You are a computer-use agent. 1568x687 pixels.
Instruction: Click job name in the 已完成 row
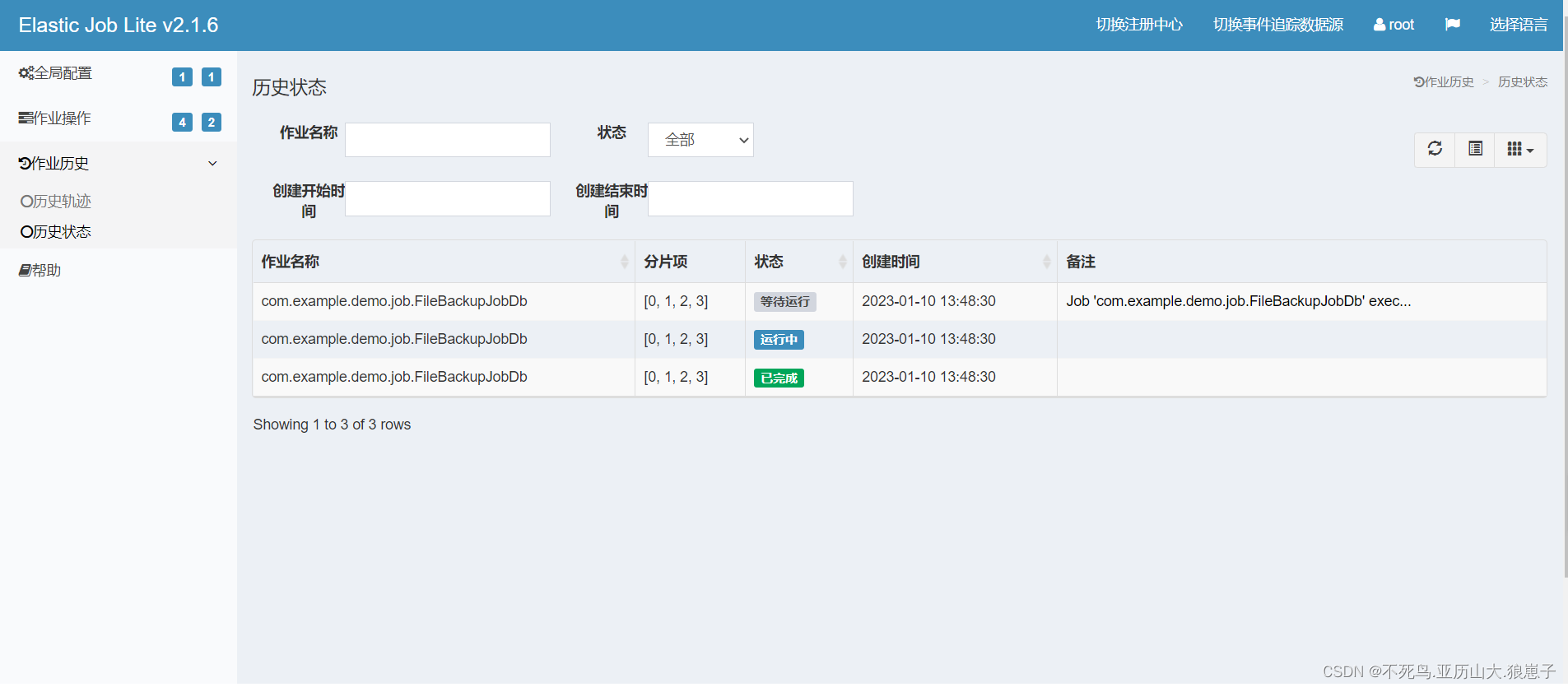(394, 377)
